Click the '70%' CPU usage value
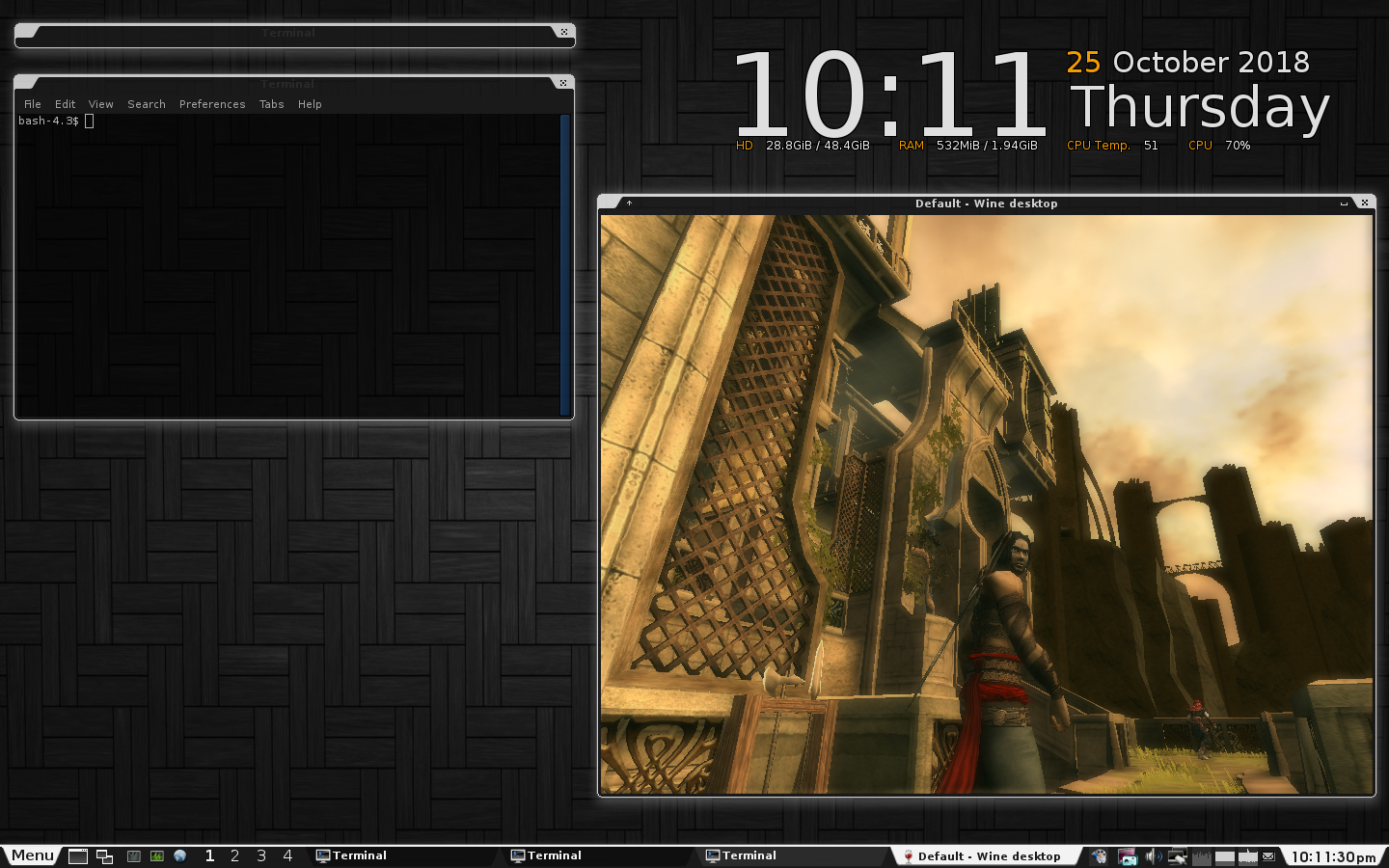 point(1238,146)
